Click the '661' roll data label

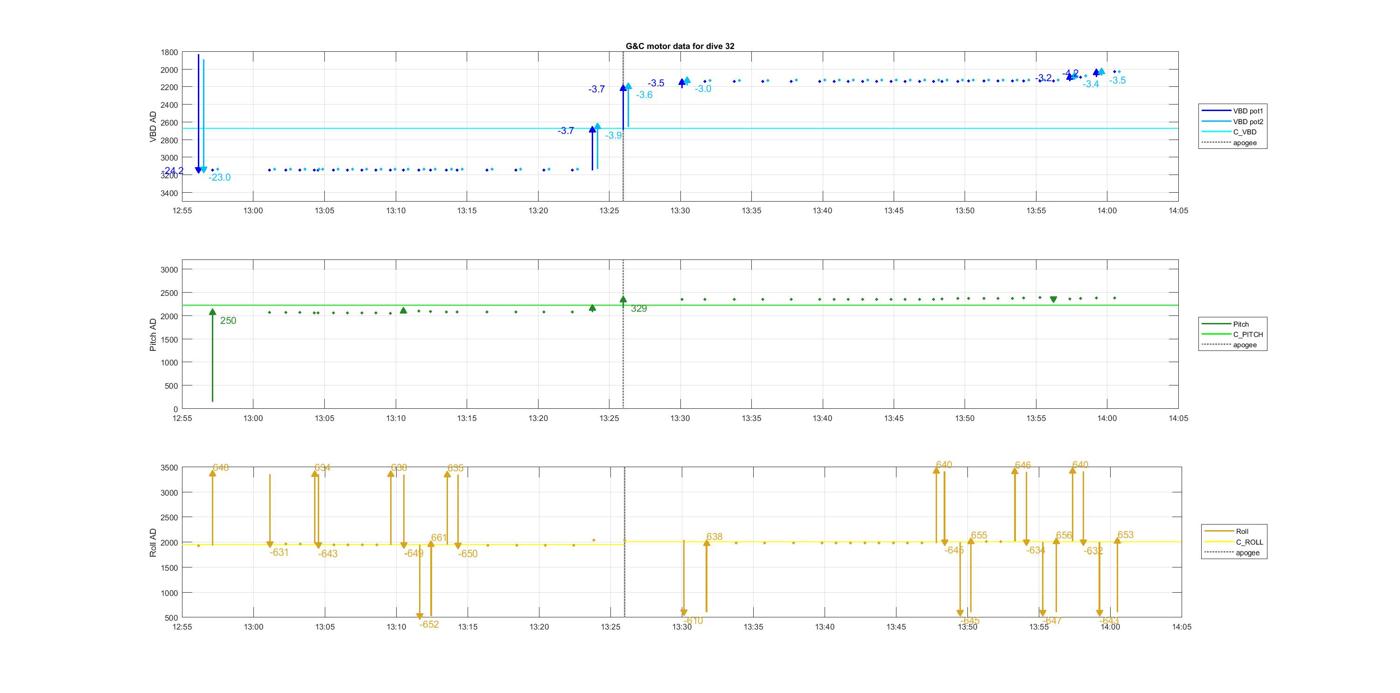point(439,538)
